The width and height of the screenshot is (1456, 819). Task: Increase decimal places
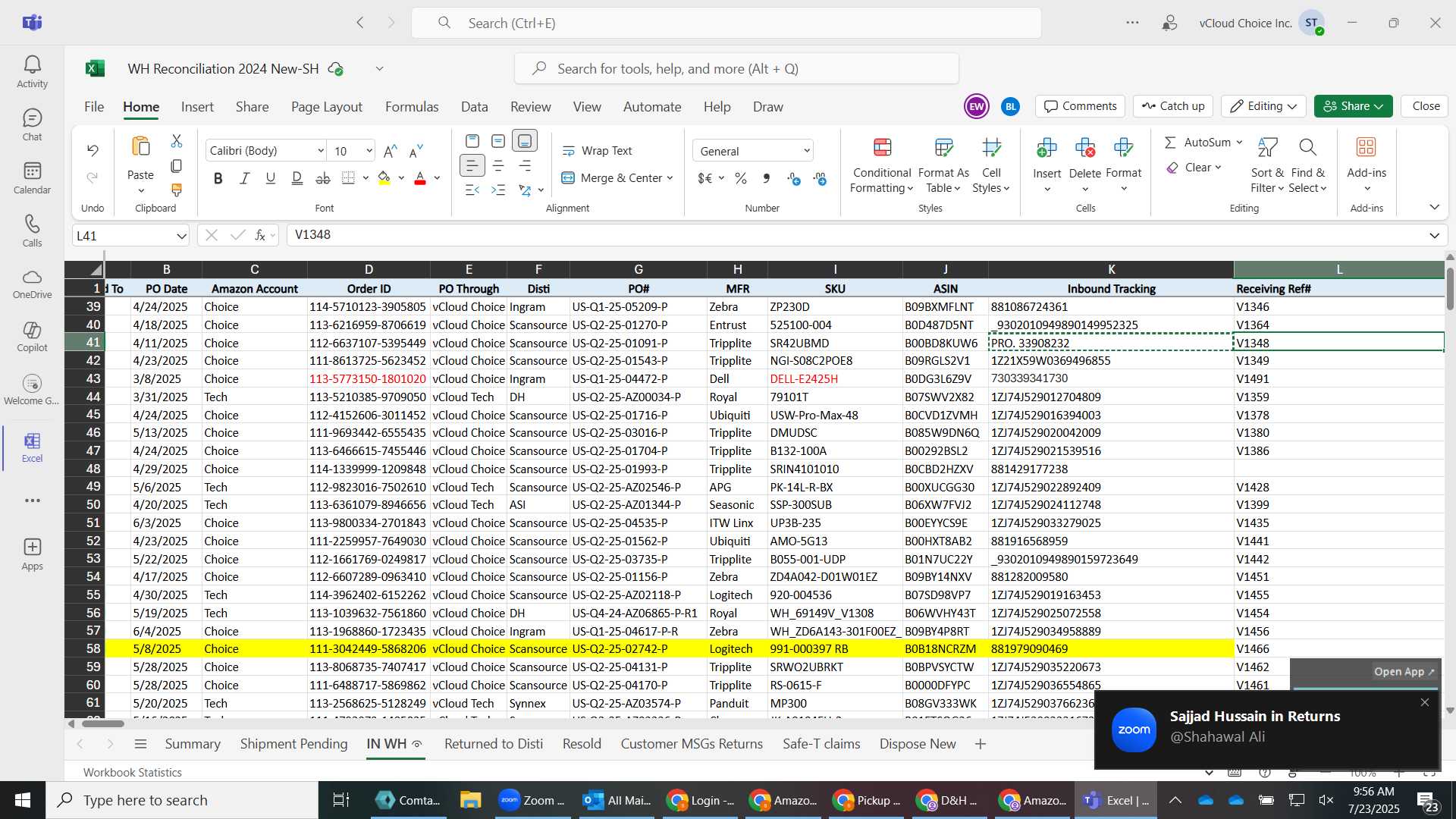[x=793, y=178]
